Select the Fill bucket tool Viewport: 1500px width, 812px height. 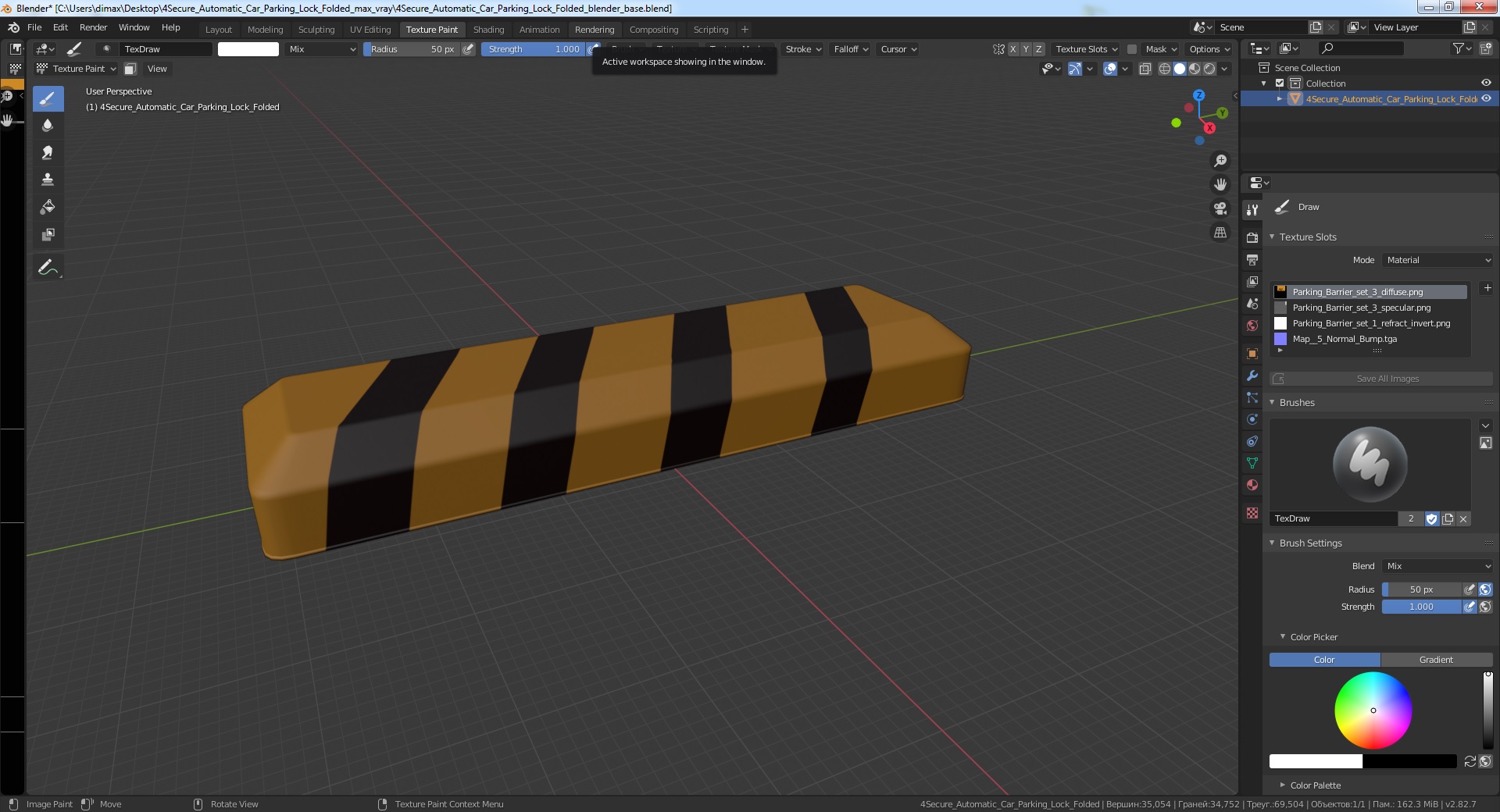tap(48, 208)
